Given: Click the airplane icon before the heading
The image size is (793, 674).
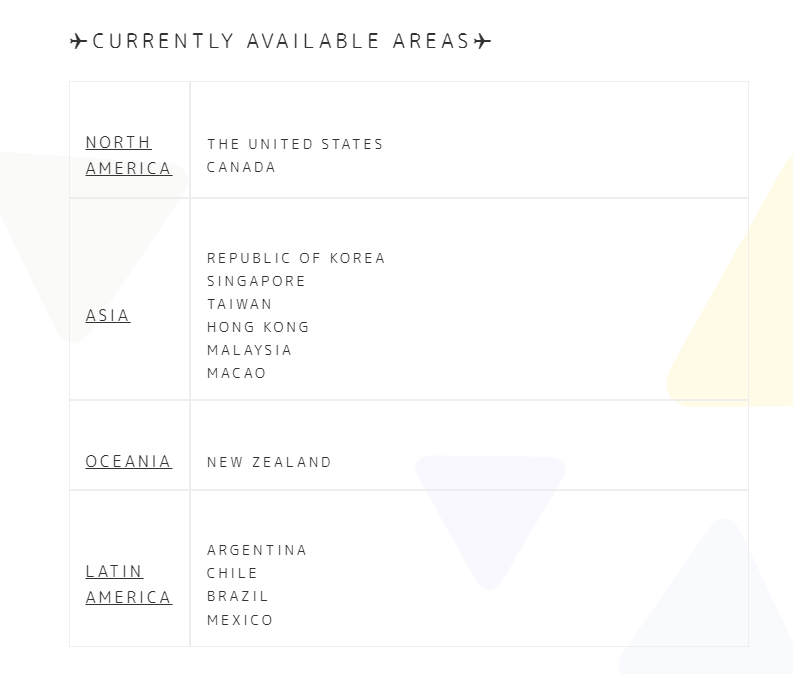Looking at the screenshot, I should [x=79, y=41].
